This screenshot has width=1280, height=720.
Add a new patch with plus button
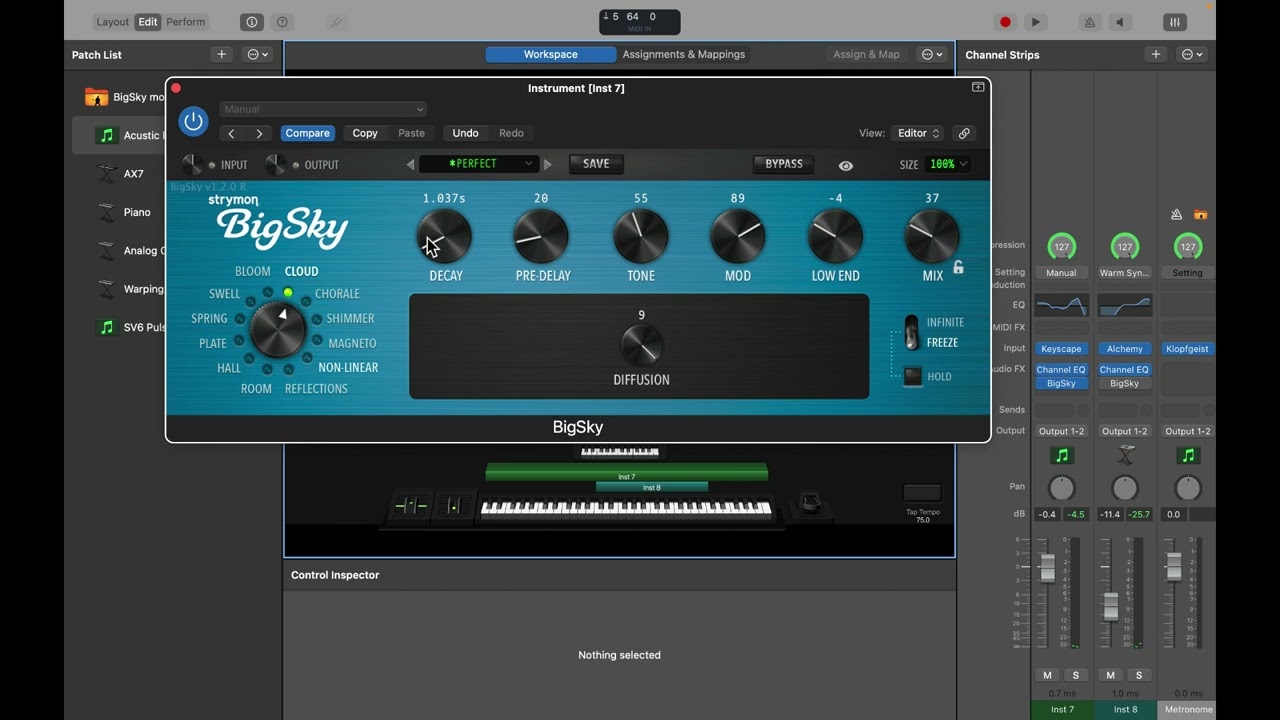(221, 54)
